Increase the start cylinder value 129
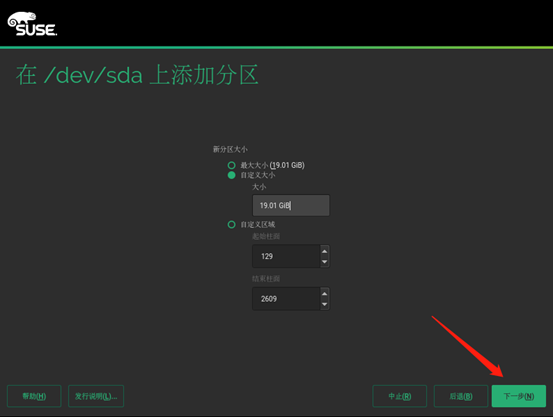This screenshot has height=417, width=553. [x=324, y=251]
